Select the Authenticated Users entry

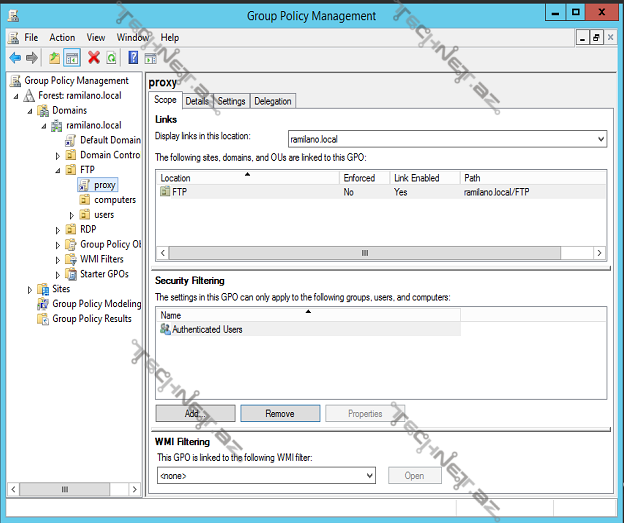[207, 329]
